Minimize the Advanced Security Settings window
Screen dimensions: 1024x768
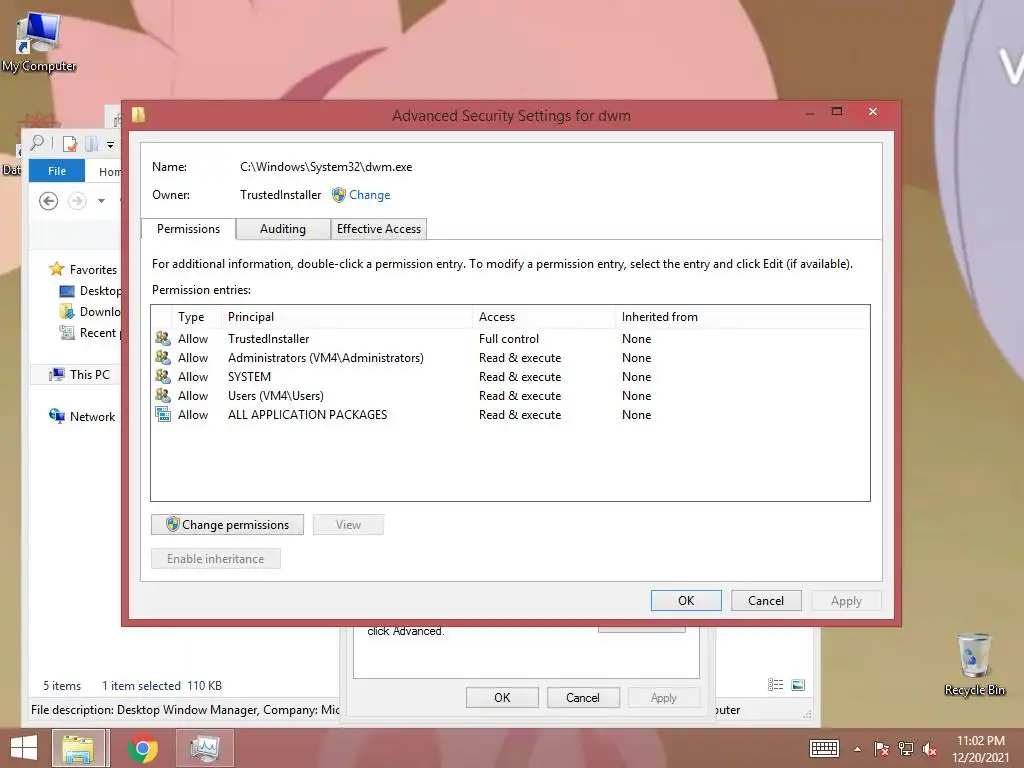point(810,113)
